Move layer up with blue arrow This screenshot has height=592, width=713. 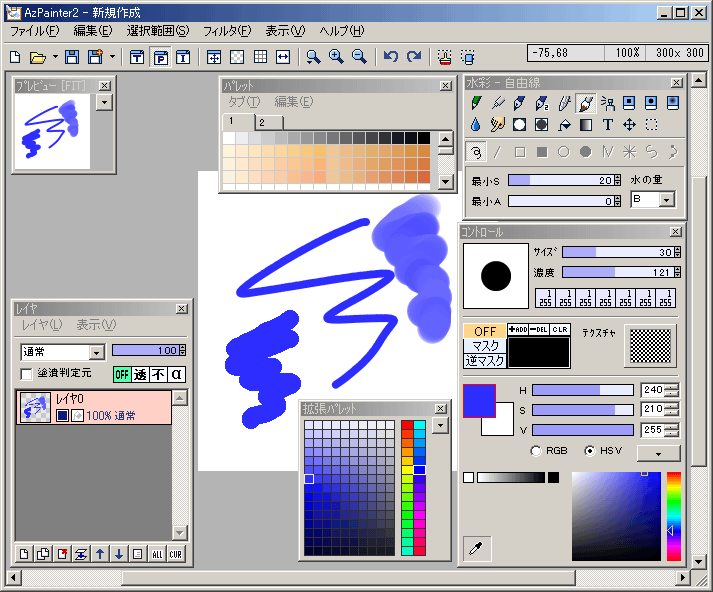(100, 554)
